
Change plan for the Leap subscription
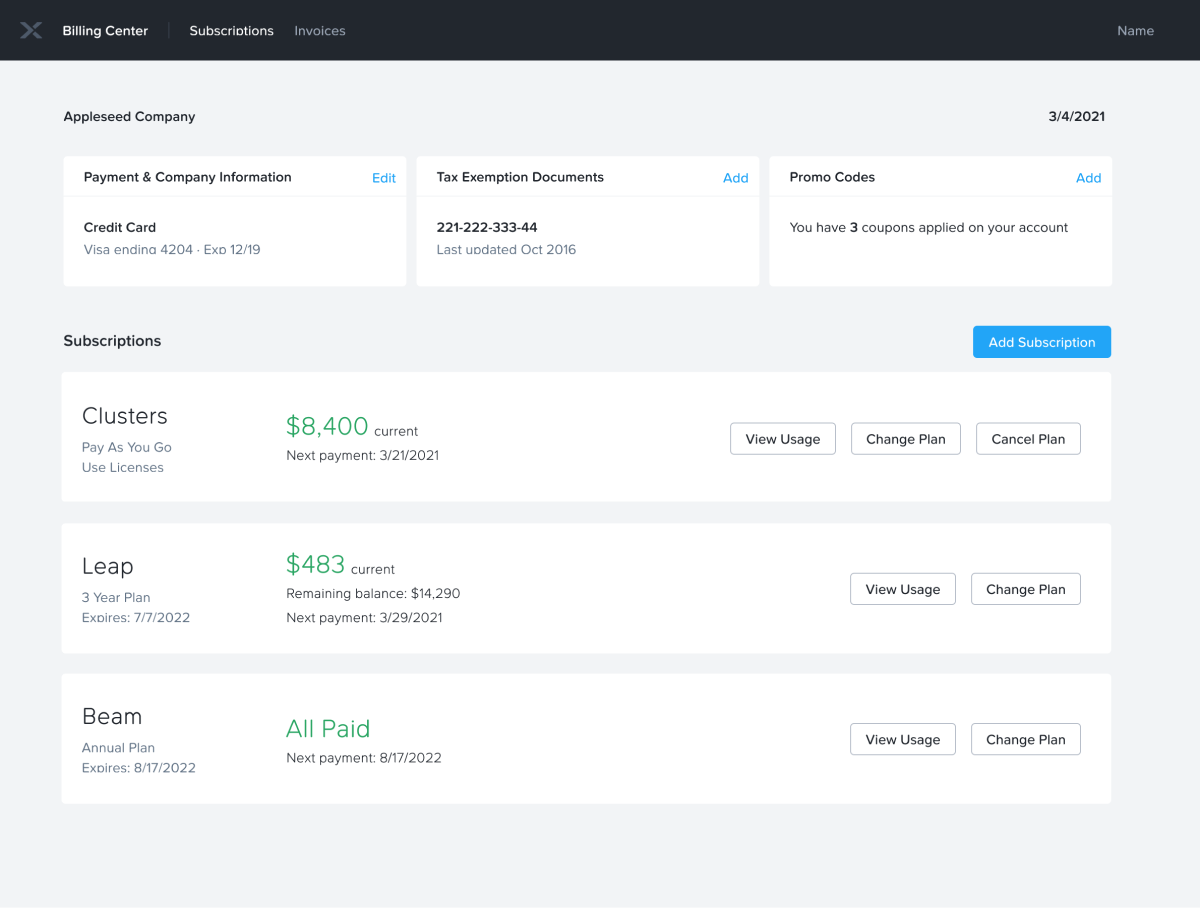click(x=1025, y=588)
